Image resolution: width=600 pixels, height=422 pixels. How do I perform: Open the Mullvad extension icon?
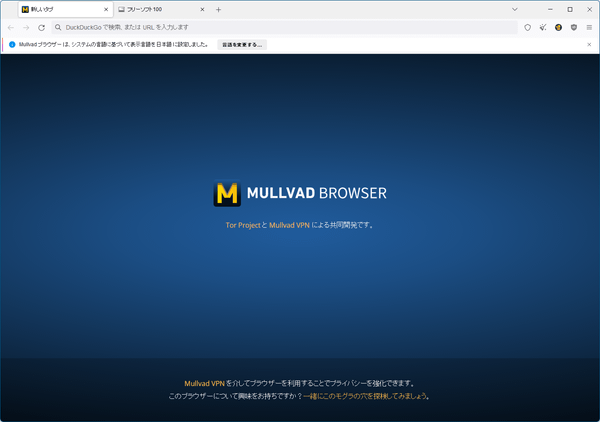pyautogui.click(x=558, y=28)
